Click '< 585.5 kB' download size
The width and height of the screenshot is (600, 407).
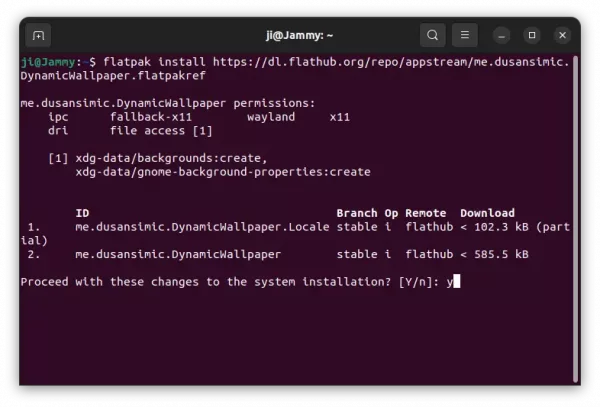pyautogui.click(x=495, y=254)
